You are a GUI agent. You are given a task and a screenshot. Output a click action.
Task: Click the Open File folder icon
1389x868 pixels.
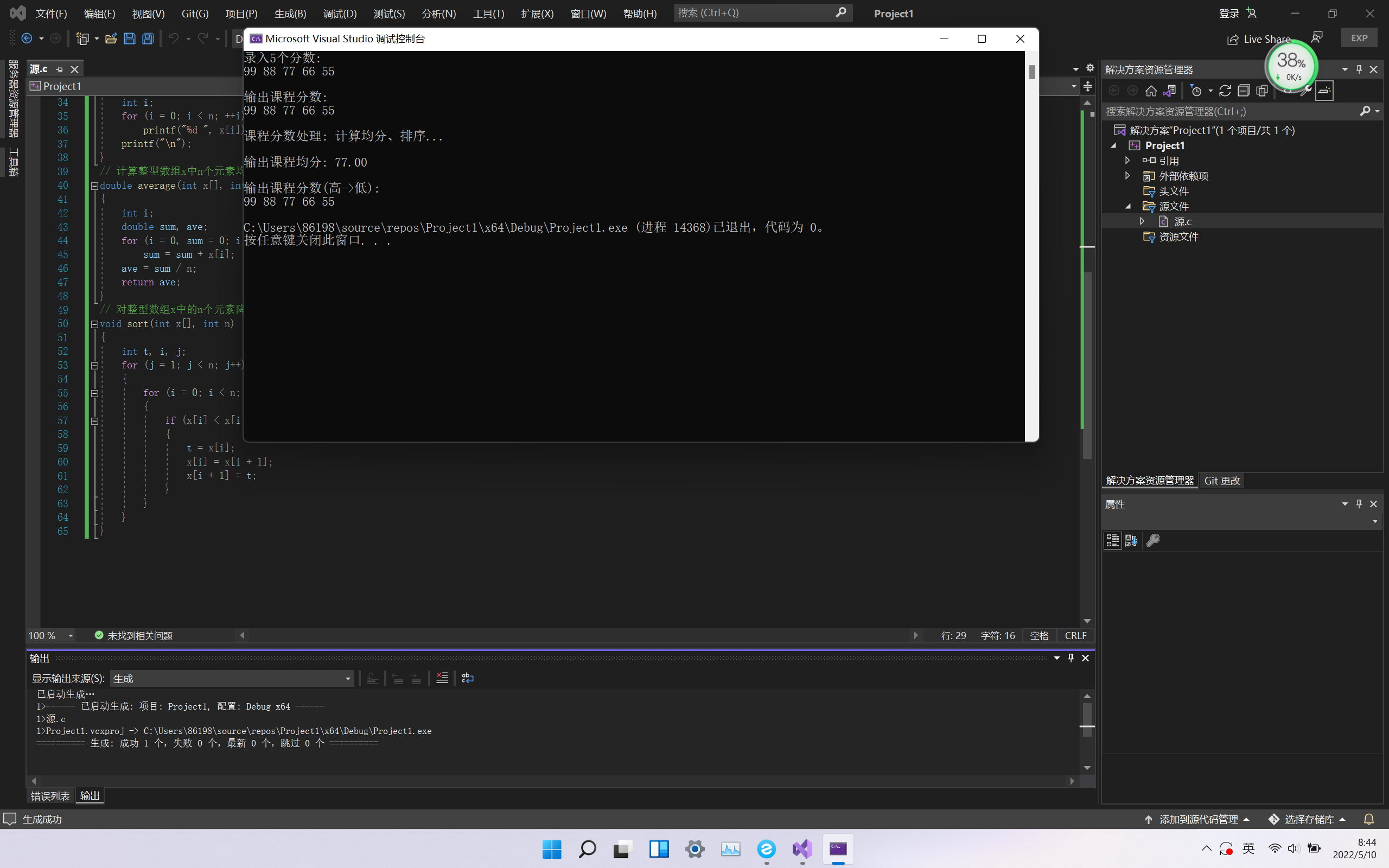tap(111, 39)
